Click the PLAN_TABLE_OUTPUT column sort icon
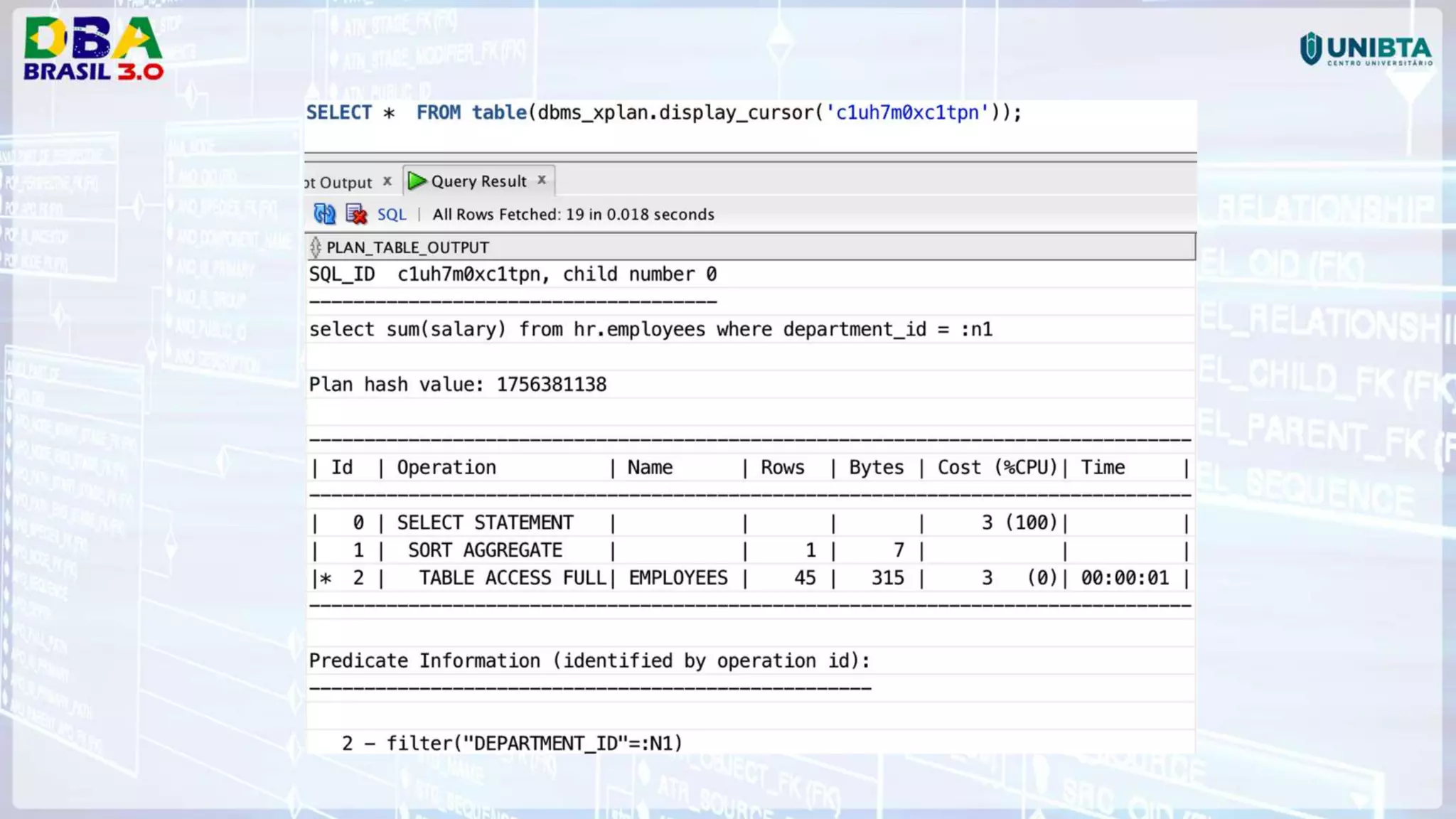 (316, 247)
